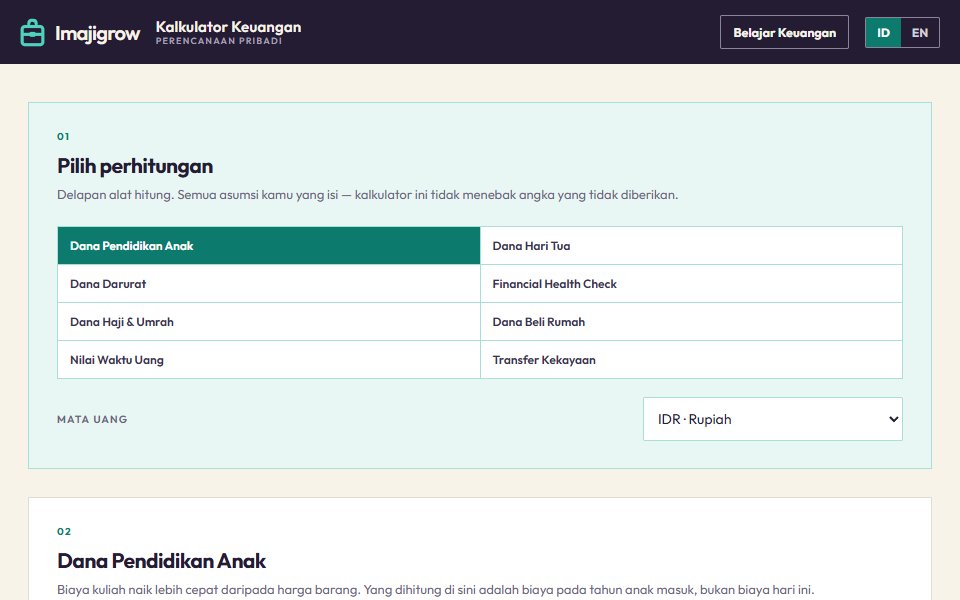Screen dimensions: 960x600
Task: Click the Kalkulator Keuangan header title
Action: [x=228, y=27]
